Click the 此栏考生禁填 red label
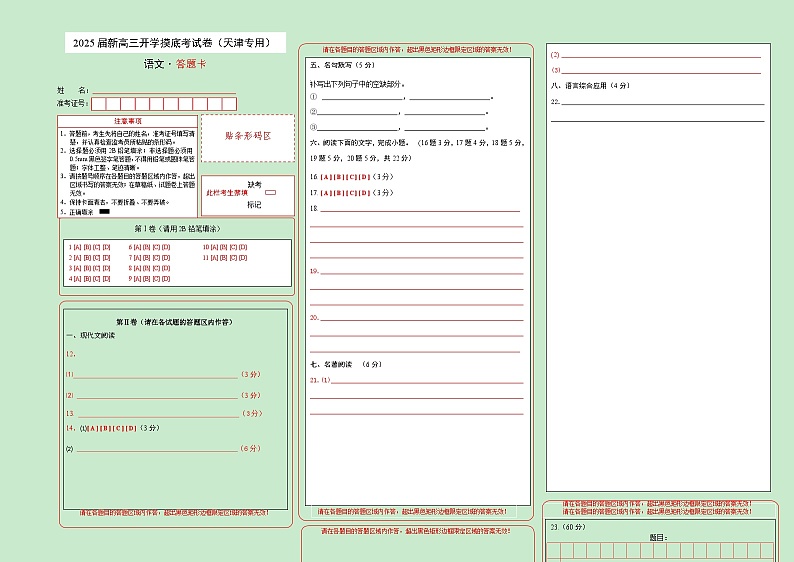Viewport: 794px width, 562px height. [x=227, y=193]
